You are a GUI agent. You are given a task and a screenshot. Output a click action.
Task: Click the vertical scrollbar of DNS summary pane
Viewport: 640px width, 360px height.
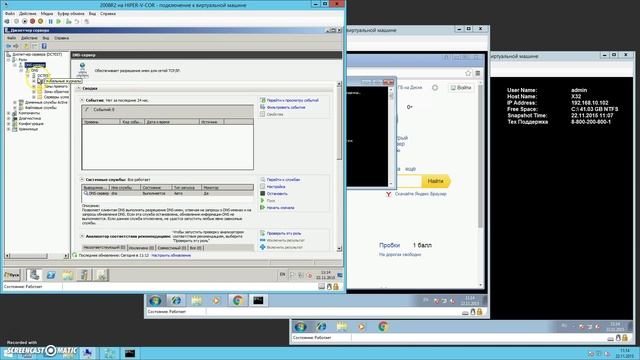click(339, 166)
